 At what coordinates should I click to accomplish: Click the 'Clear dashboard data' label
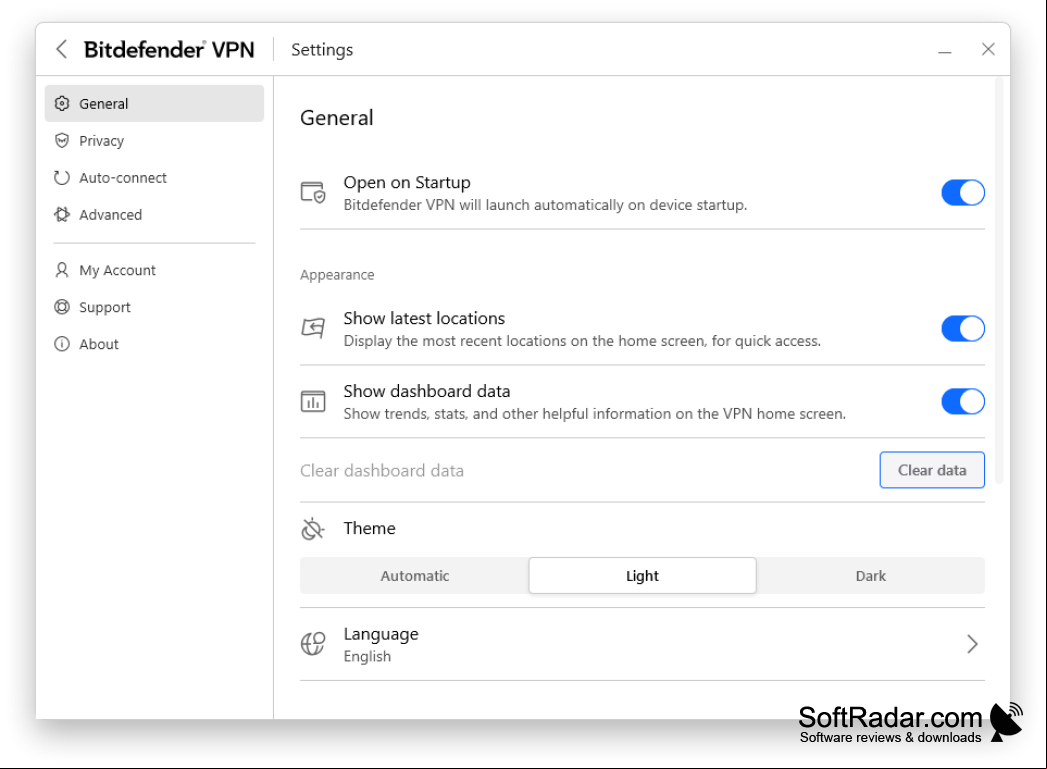coord(382,471)
